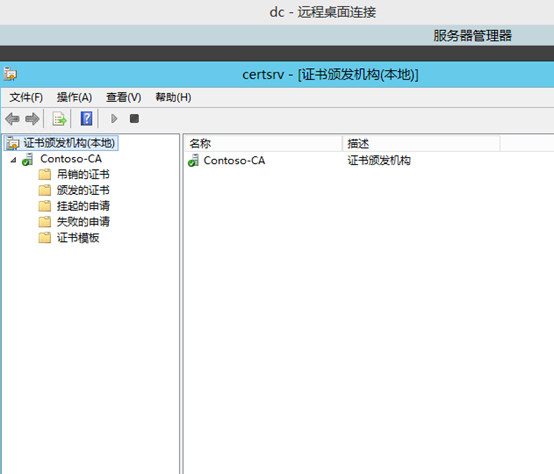Open the 操作(A) menu
This screenshot has height=474, width=554.
(x=74, y=97)
